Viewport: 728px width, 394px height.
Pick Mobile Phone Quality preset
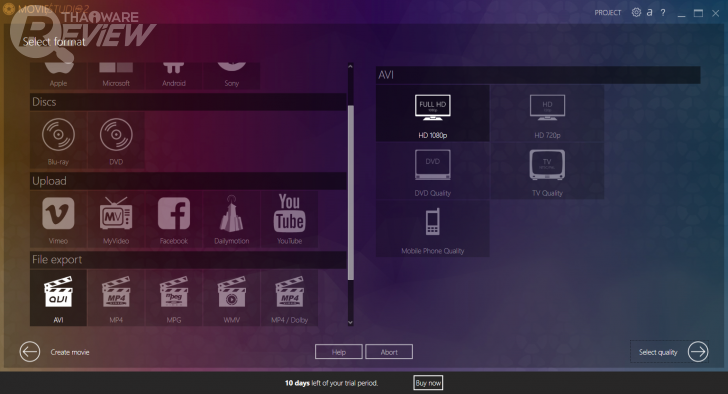pyautogui.click(x=433, y=228)
